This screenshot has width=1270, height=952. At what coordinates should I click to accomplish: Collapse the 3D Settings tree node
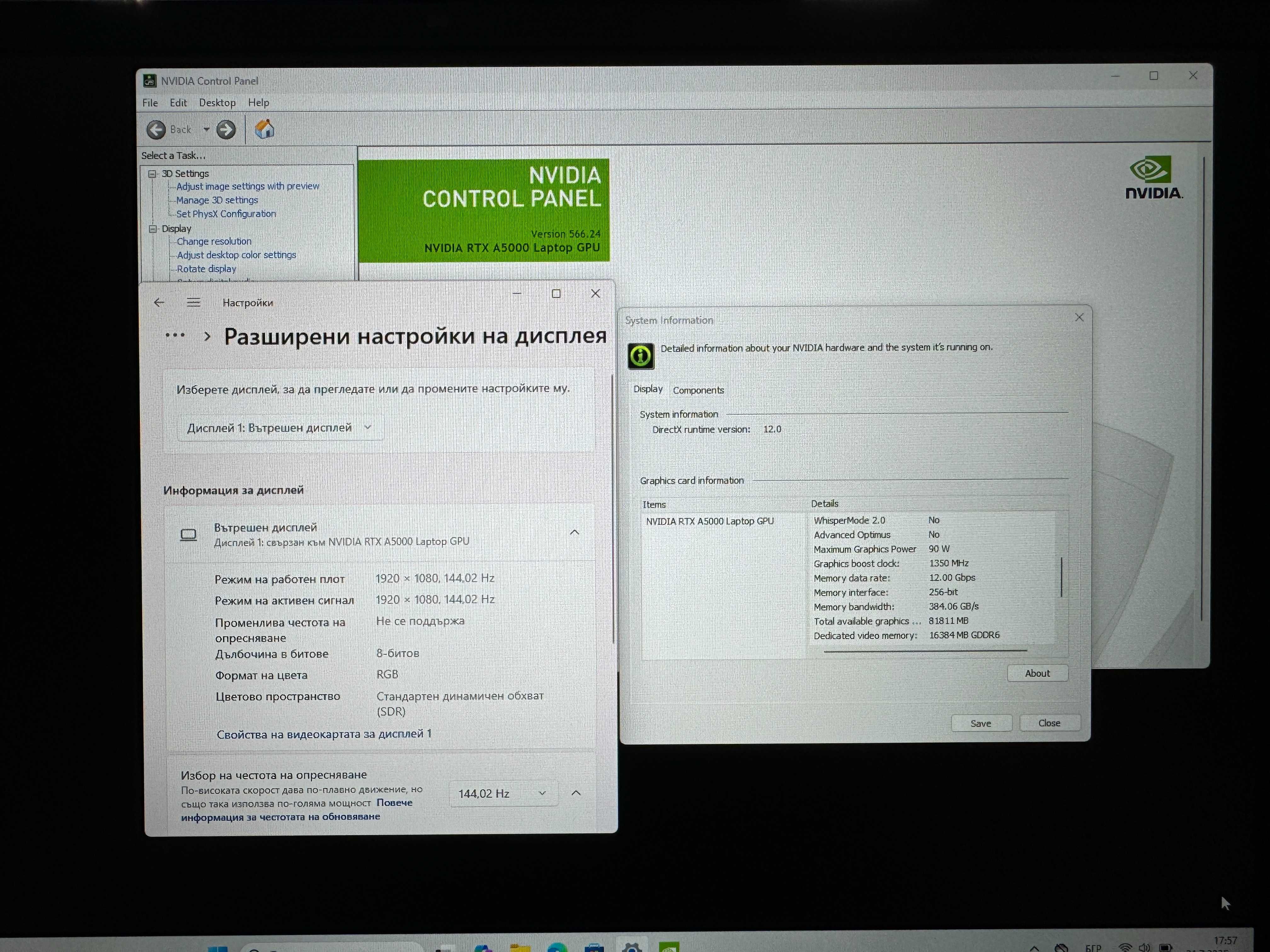click(x=152, y=174)
